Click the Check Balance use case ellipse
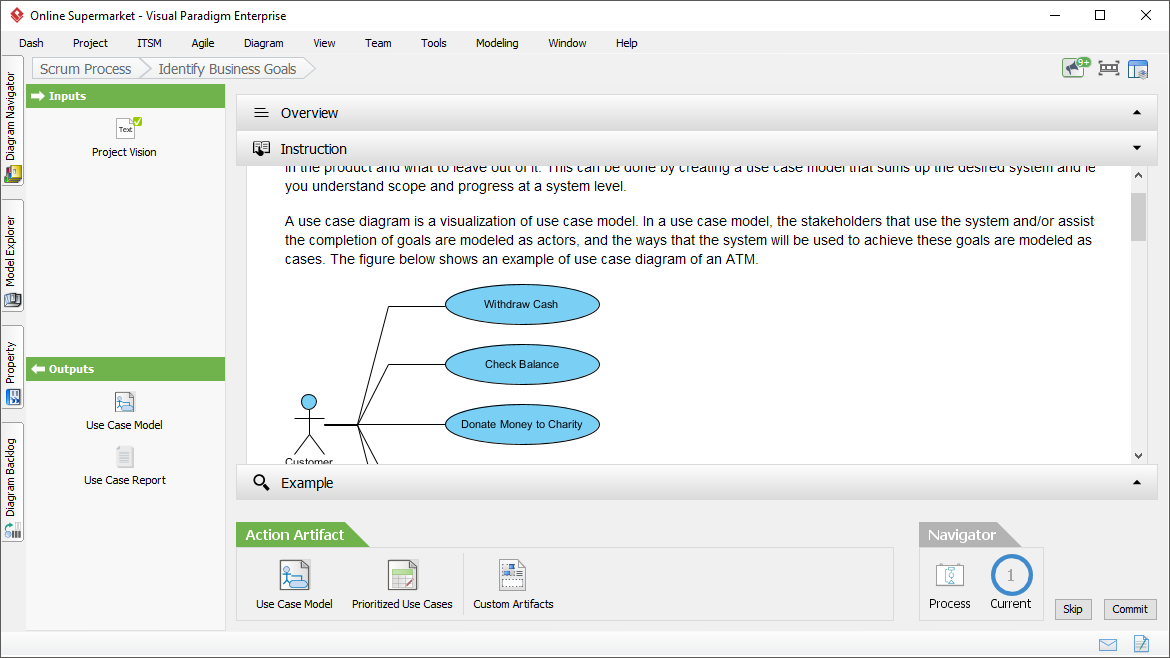This screenshot has height=658, width=1170. tap(522, 364)
